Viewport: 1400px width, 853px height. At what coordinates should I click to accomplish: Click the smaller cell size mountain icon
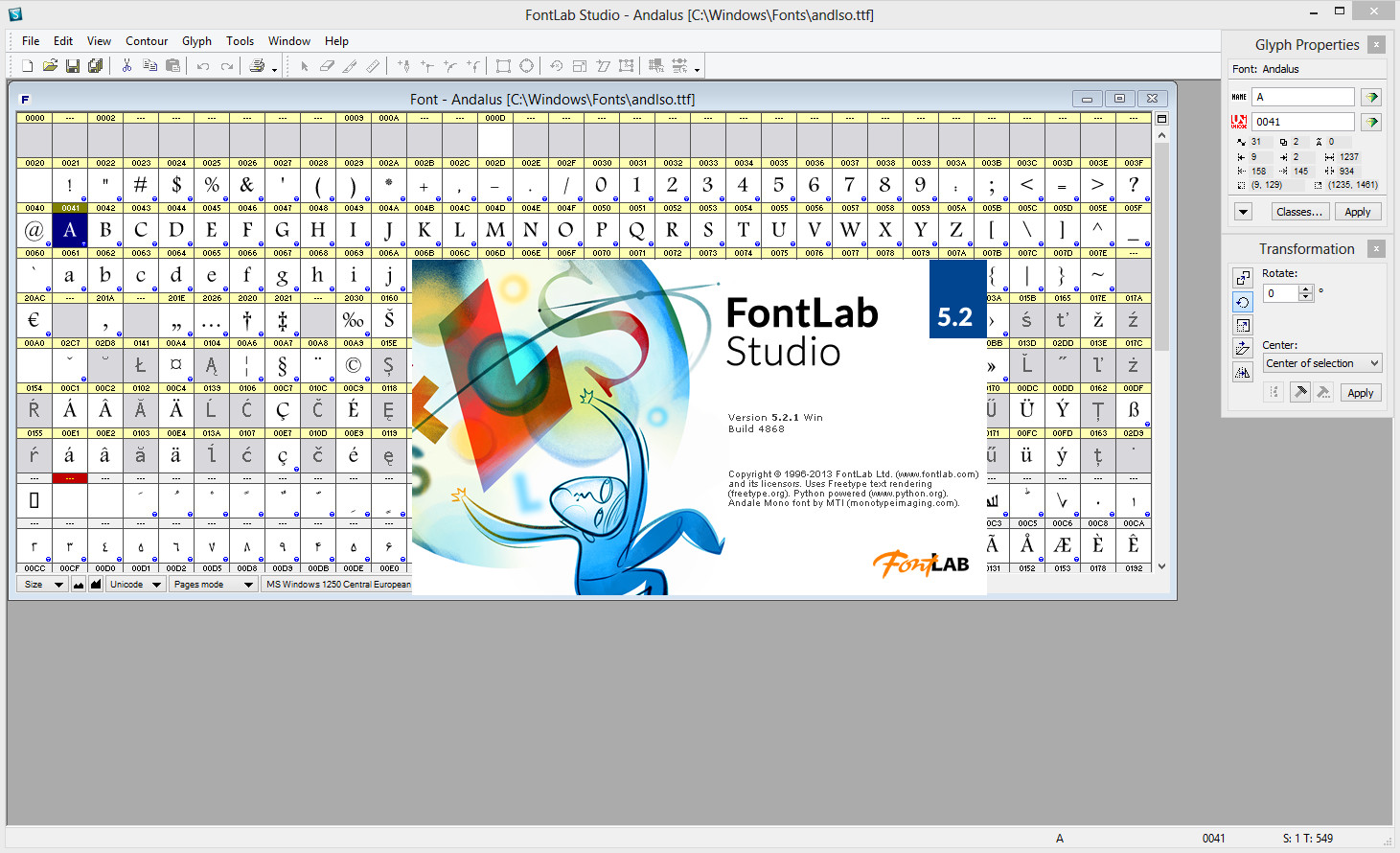(x=79, y=585)
